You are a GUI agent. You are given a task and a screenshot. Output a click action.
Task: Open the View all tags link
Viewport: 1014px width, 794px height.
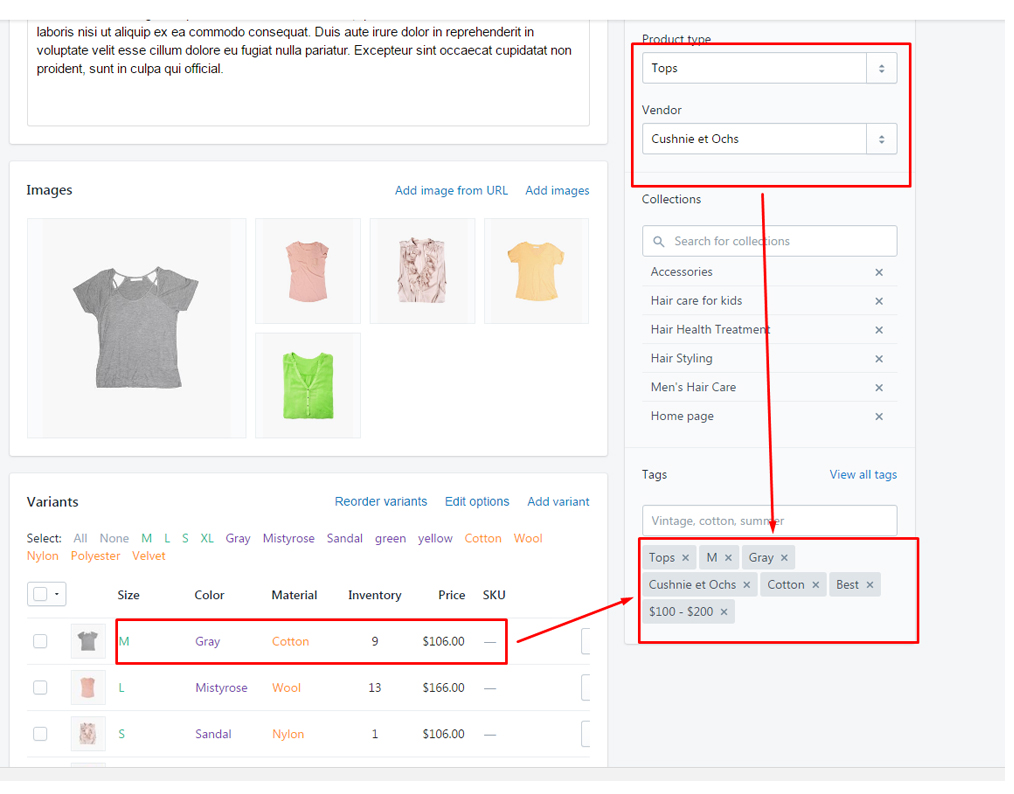863,474
